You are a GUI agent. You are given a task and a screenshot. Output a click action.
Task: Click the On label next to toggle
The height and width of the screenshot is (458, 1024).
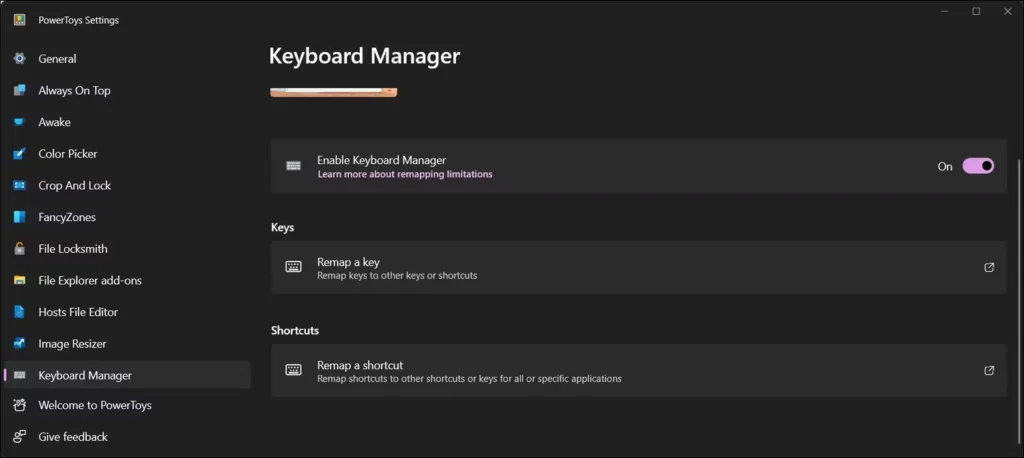point(945,167)
